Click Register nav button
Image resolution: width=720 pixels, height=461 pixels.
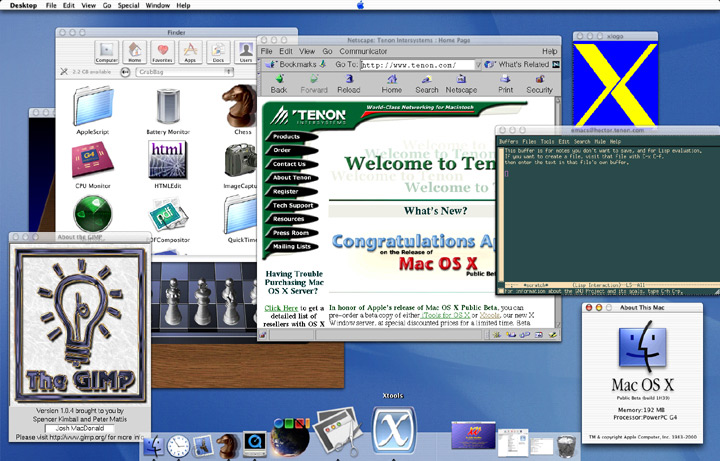tap(290, 191)
